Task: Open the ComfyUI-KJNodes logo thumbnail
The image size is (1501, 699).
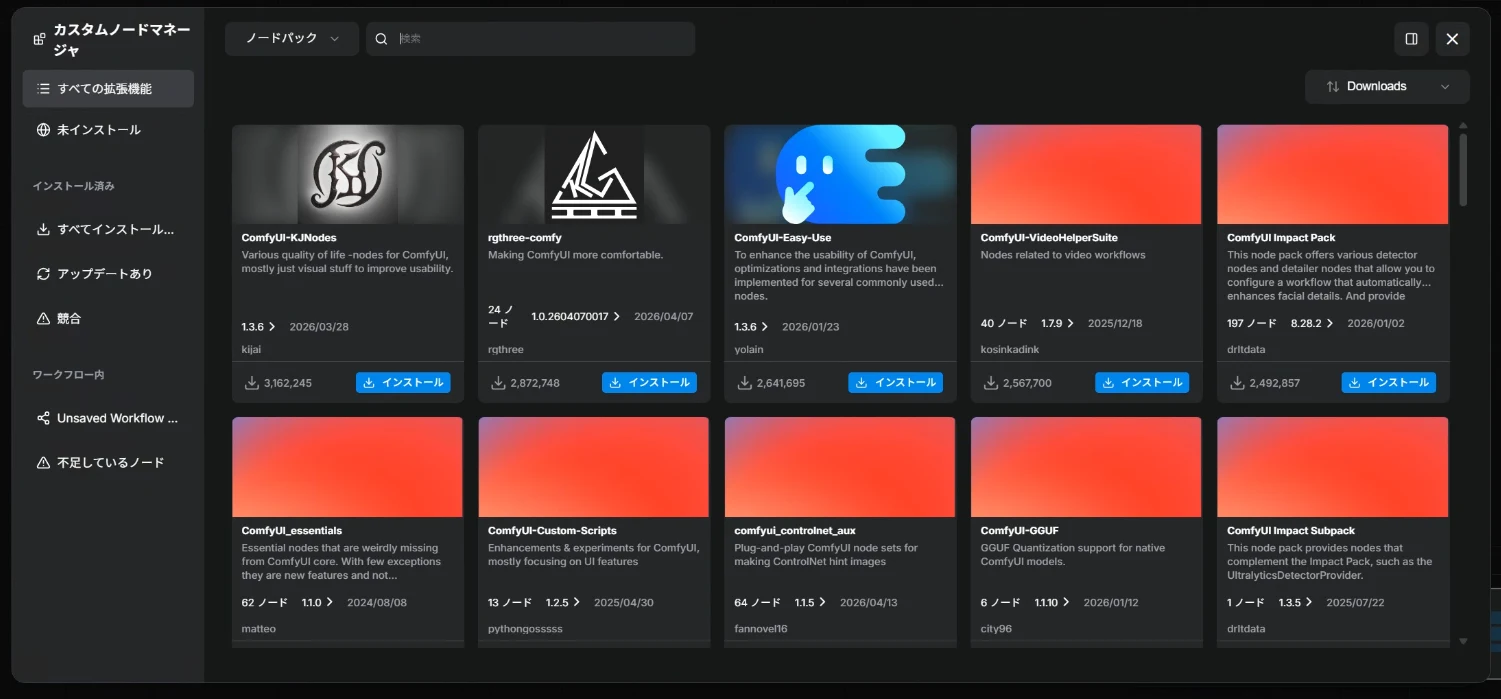Action: point(348,174)
